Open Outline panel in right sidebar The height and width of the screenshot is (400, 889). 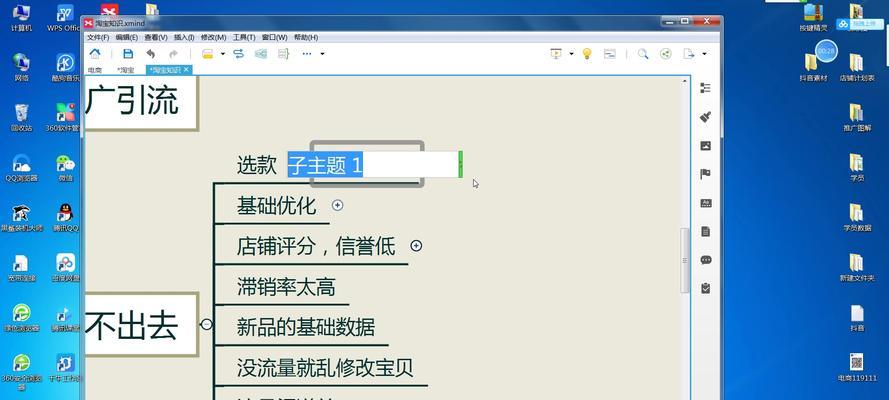pyautogui.click(x=705, y=88)
